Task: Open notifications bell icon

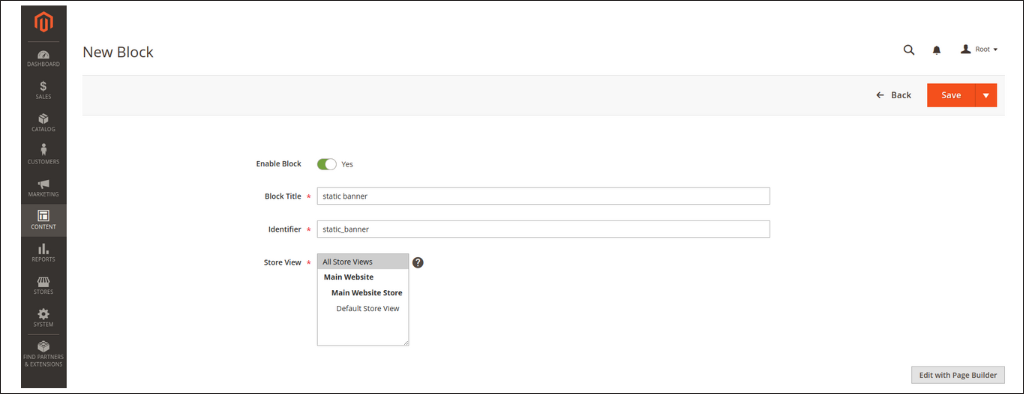Action: tap(936, 50)
